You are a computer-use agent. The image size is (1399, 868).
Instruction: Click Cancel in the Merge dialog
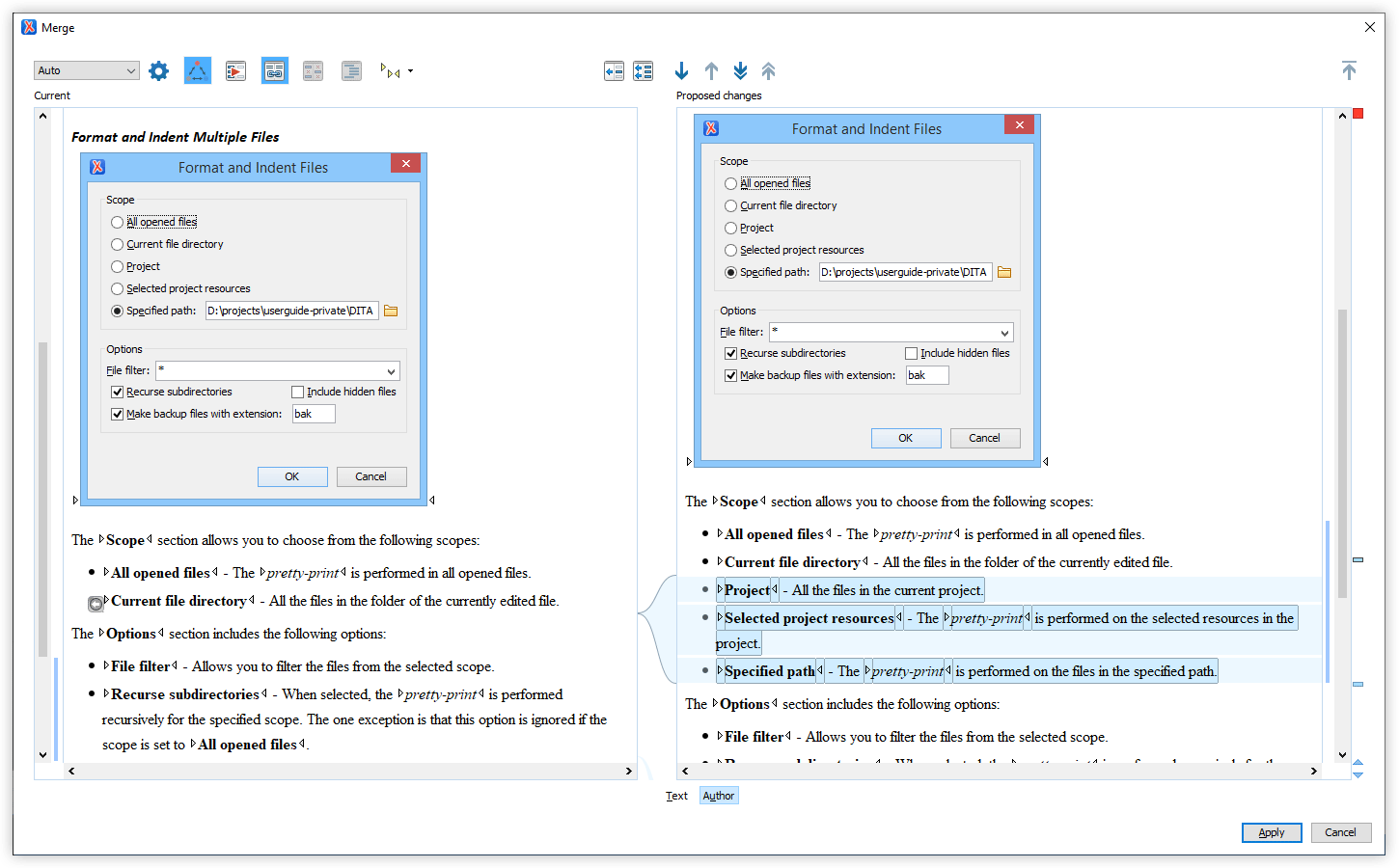click(x=1340, y=832)
